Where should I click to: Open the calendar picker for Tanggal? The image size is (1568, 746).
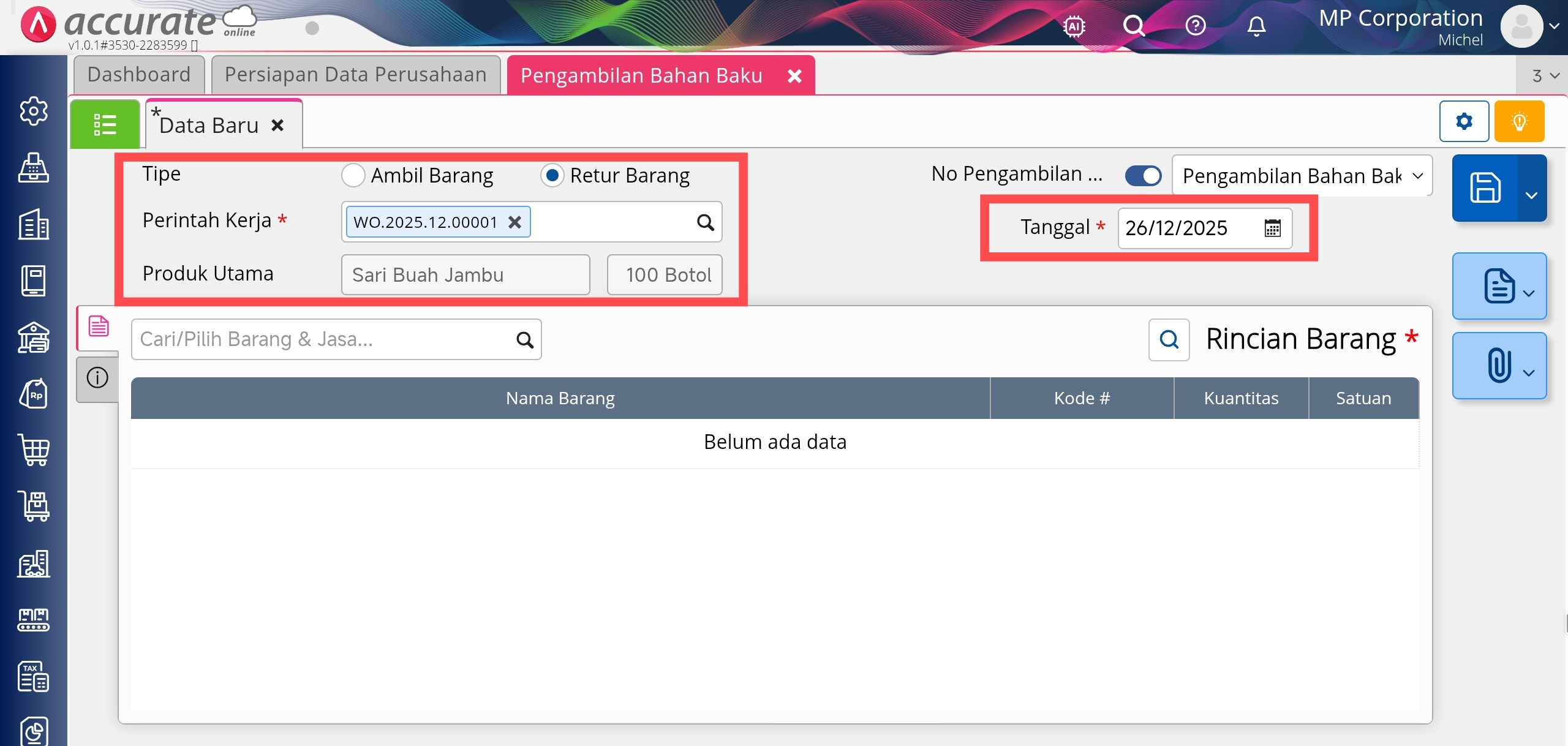point(1272,228)
